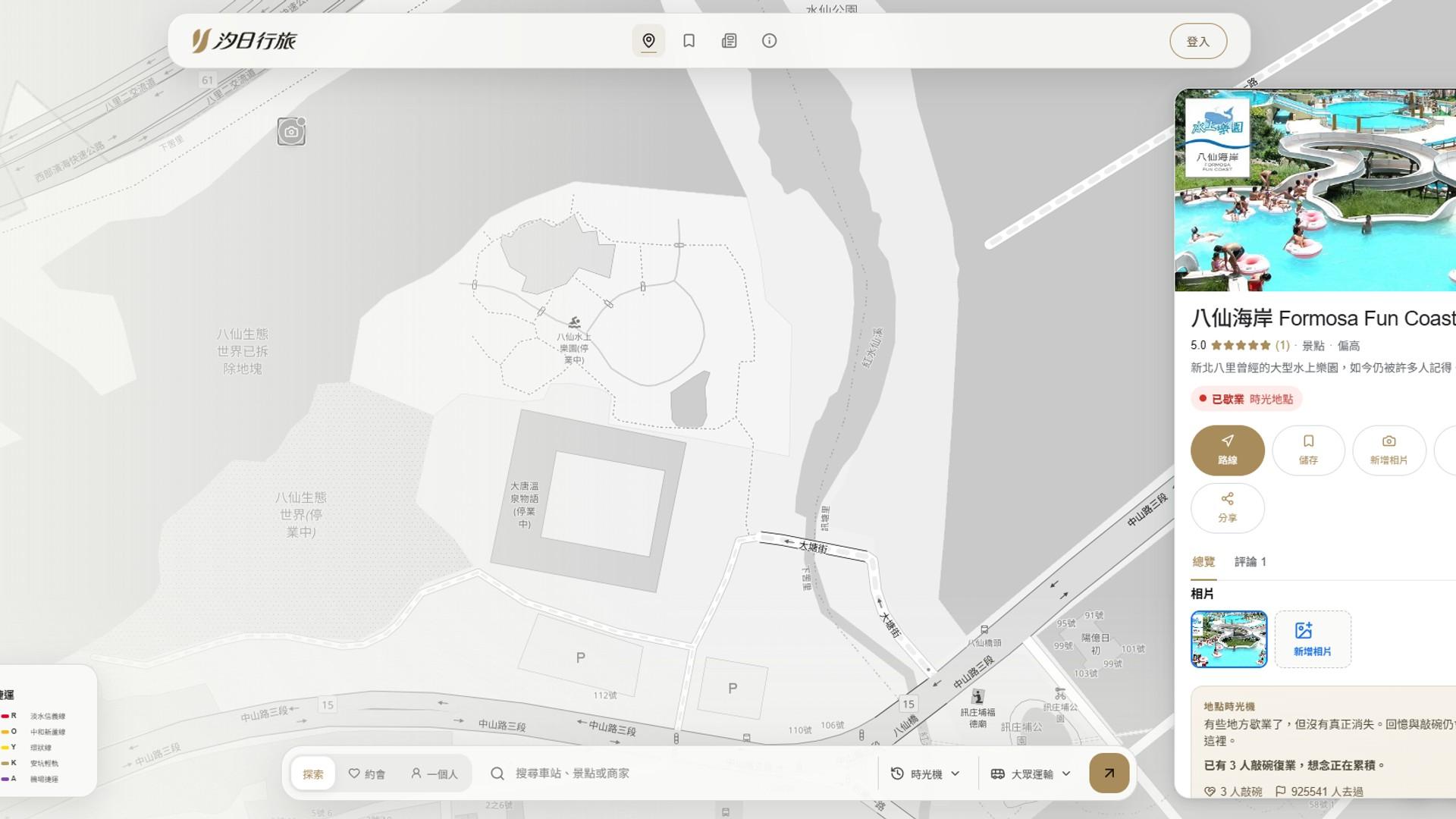The image size is (1456, 819).
Task: Click the magnifier search icon
Action: [x=497, y=773]
